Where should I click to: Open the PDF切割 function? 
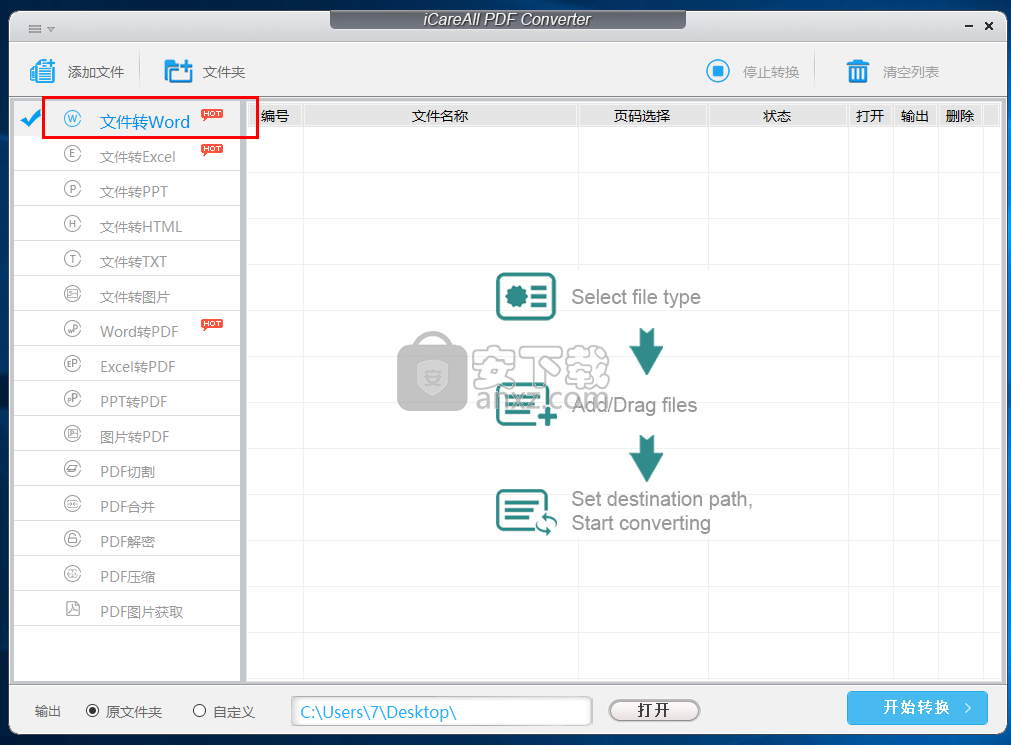click(127, 469)
